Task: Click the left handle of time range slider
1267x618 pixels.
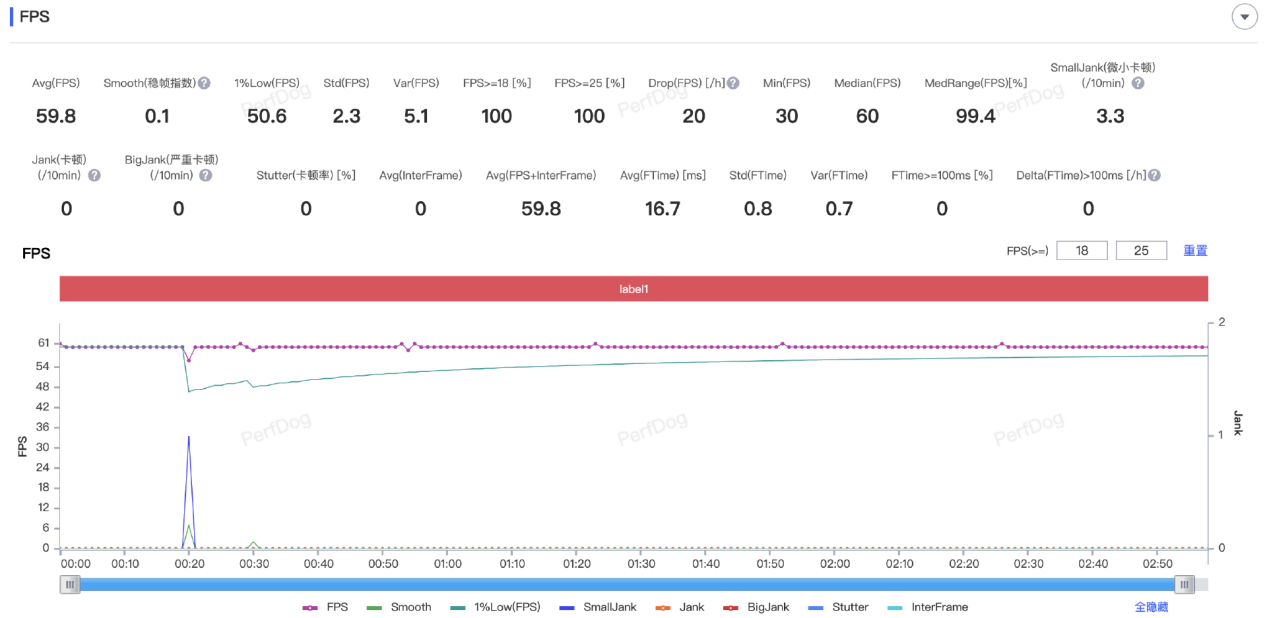Action: pos(70,585)
